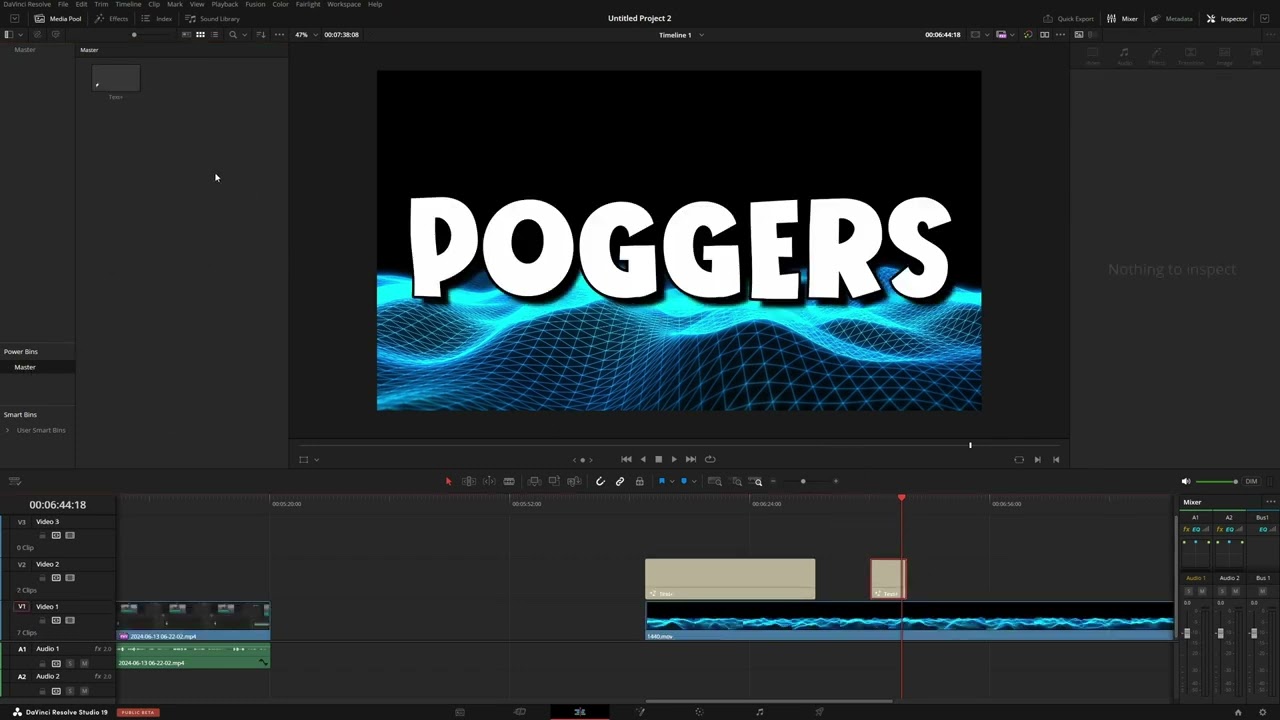
Task: Toggle the chain Linked Selection icon
Action: 620,481
